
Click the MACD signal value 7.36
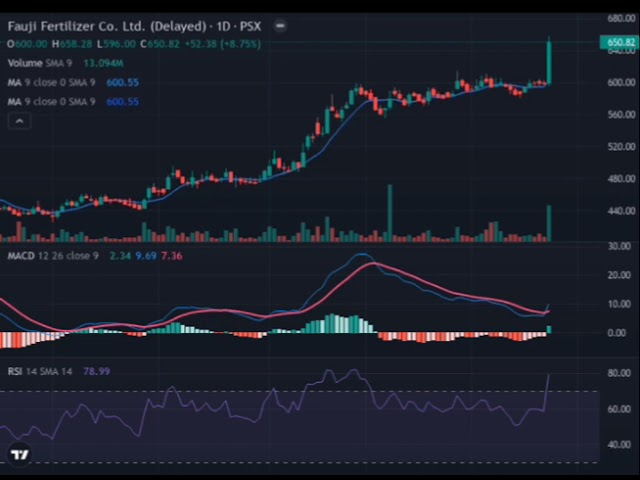[171, 256]
